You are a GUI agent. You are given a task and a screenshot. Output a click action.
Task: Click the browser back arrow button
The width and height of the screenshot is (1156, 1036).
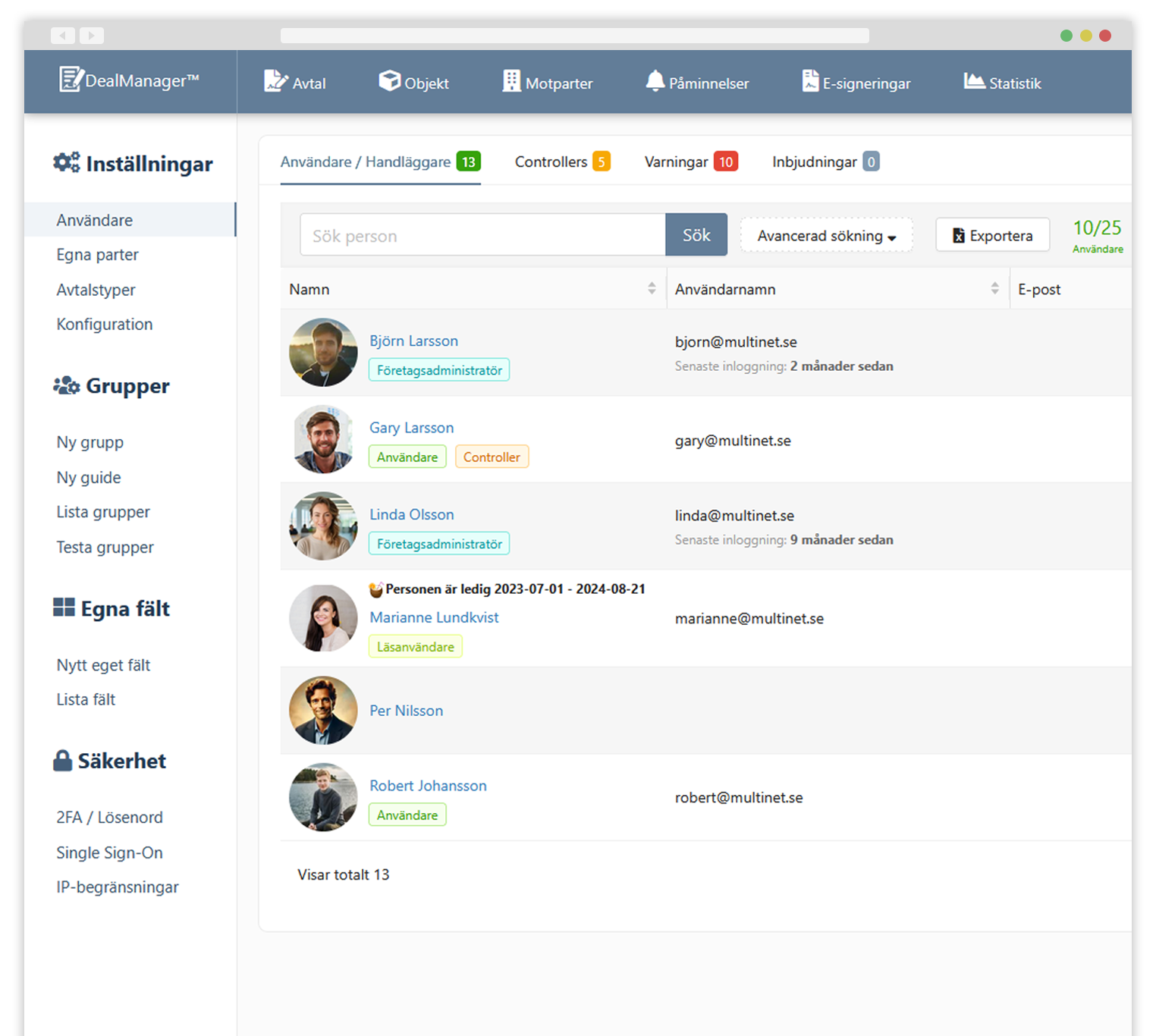(x=63, y=36)
